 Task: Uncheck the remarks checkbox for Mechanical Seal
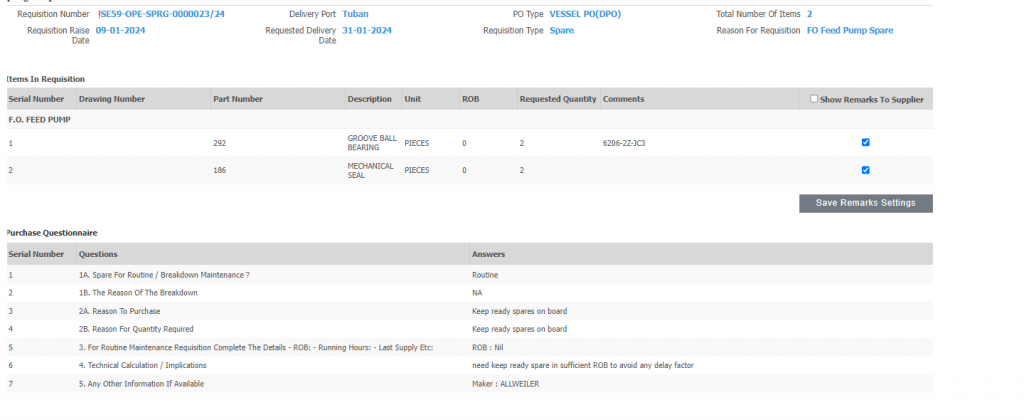865,170
